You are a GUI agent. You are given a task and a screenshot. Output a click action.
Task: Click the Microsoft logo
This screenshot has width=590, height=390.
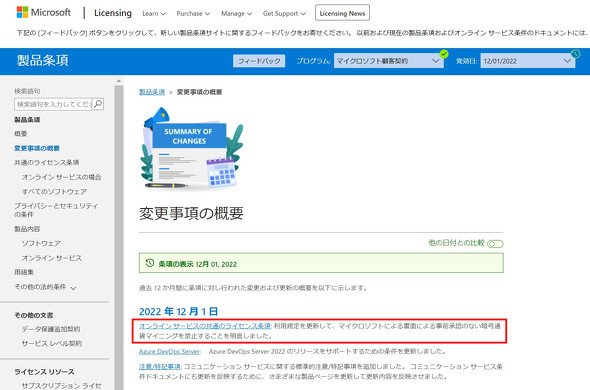tap(43, 12)
